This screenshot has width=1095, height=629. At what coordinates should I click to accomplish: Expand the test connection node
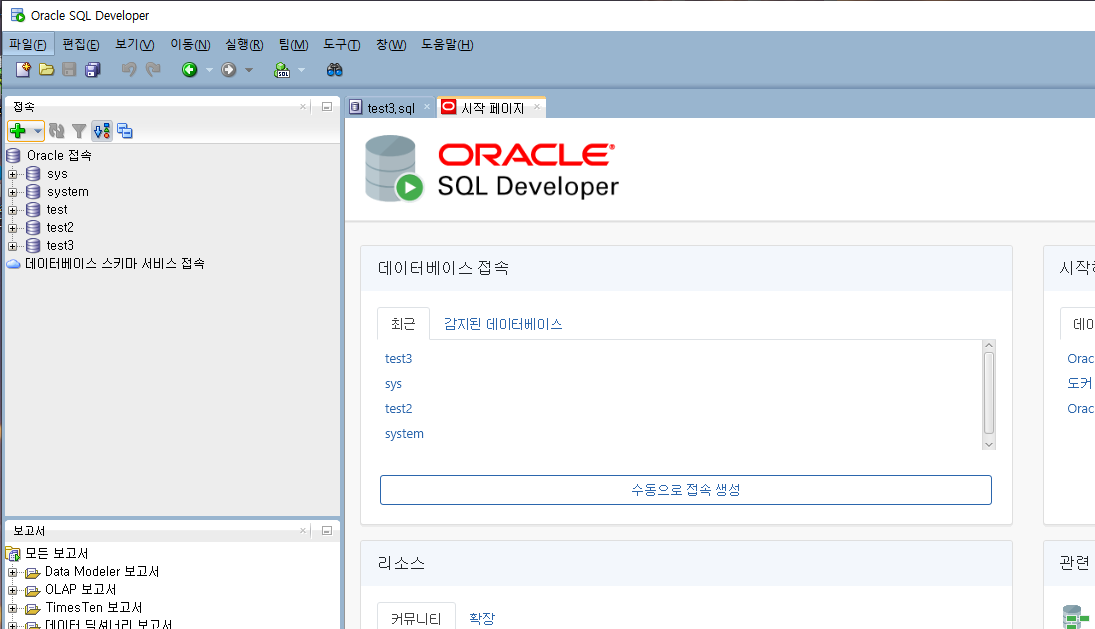13,210
